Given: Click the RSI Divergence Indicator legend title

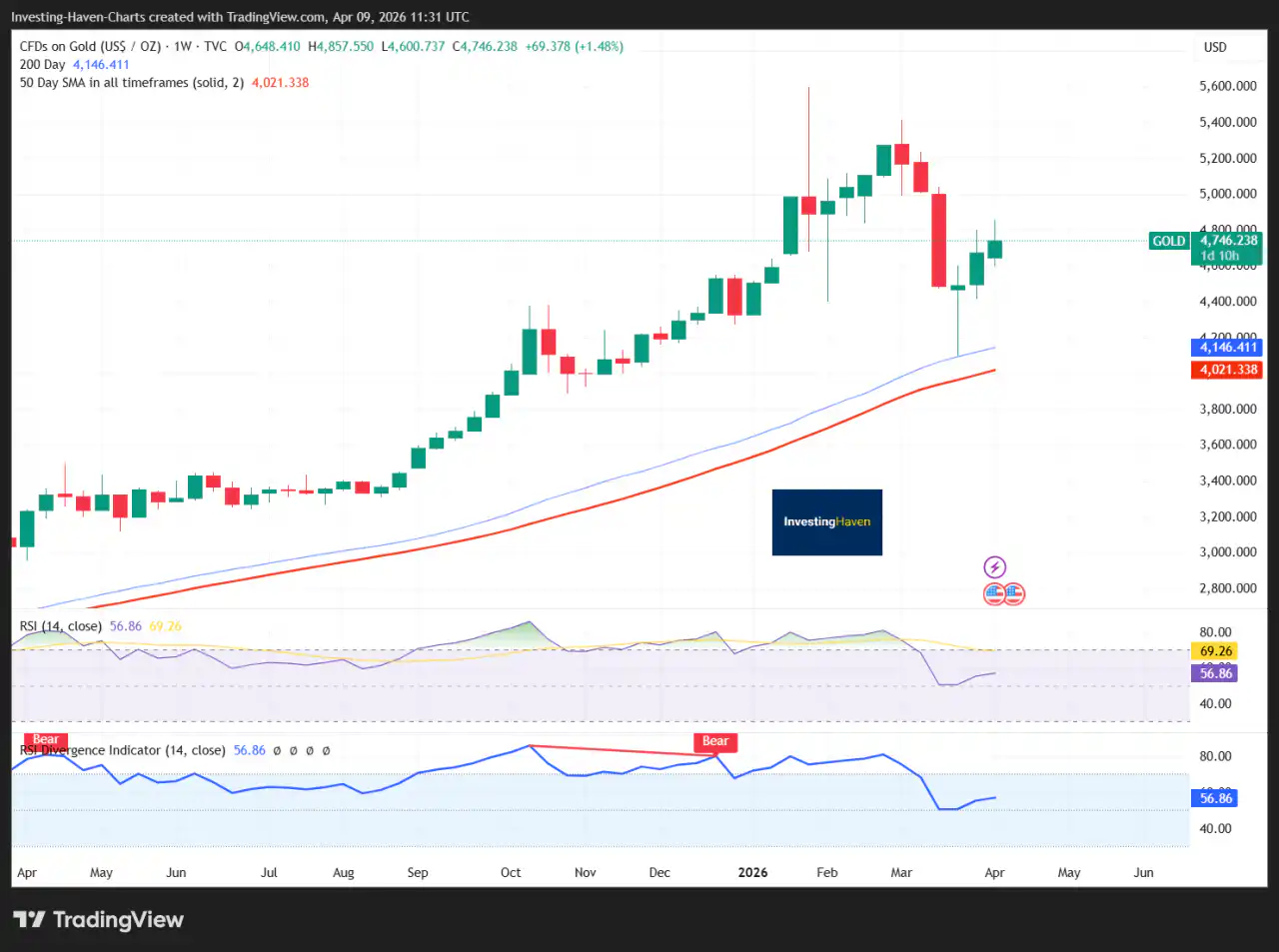Looking at the screenshot, I should [x=122, y=750].
